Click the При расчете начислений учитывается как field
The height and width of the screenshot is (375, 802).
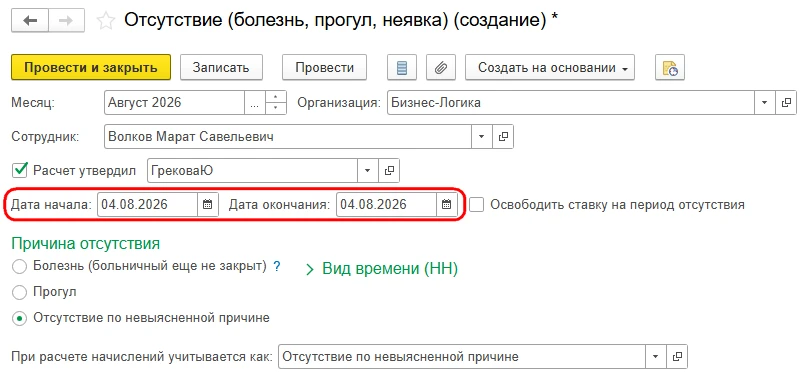click(462, 357)
